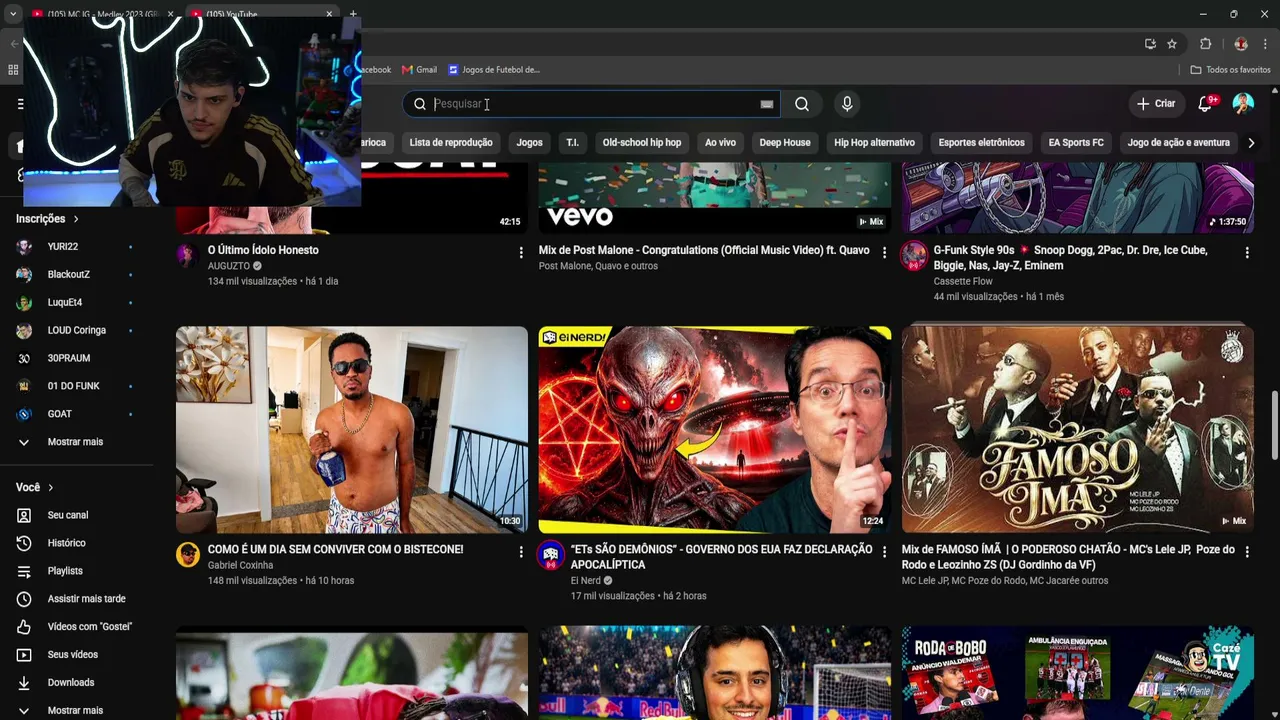Open options for G-Funk Style 90s video
The width and height of the screenshot is (1280, 720).
pyautogui.click(x=1247, y=253)
